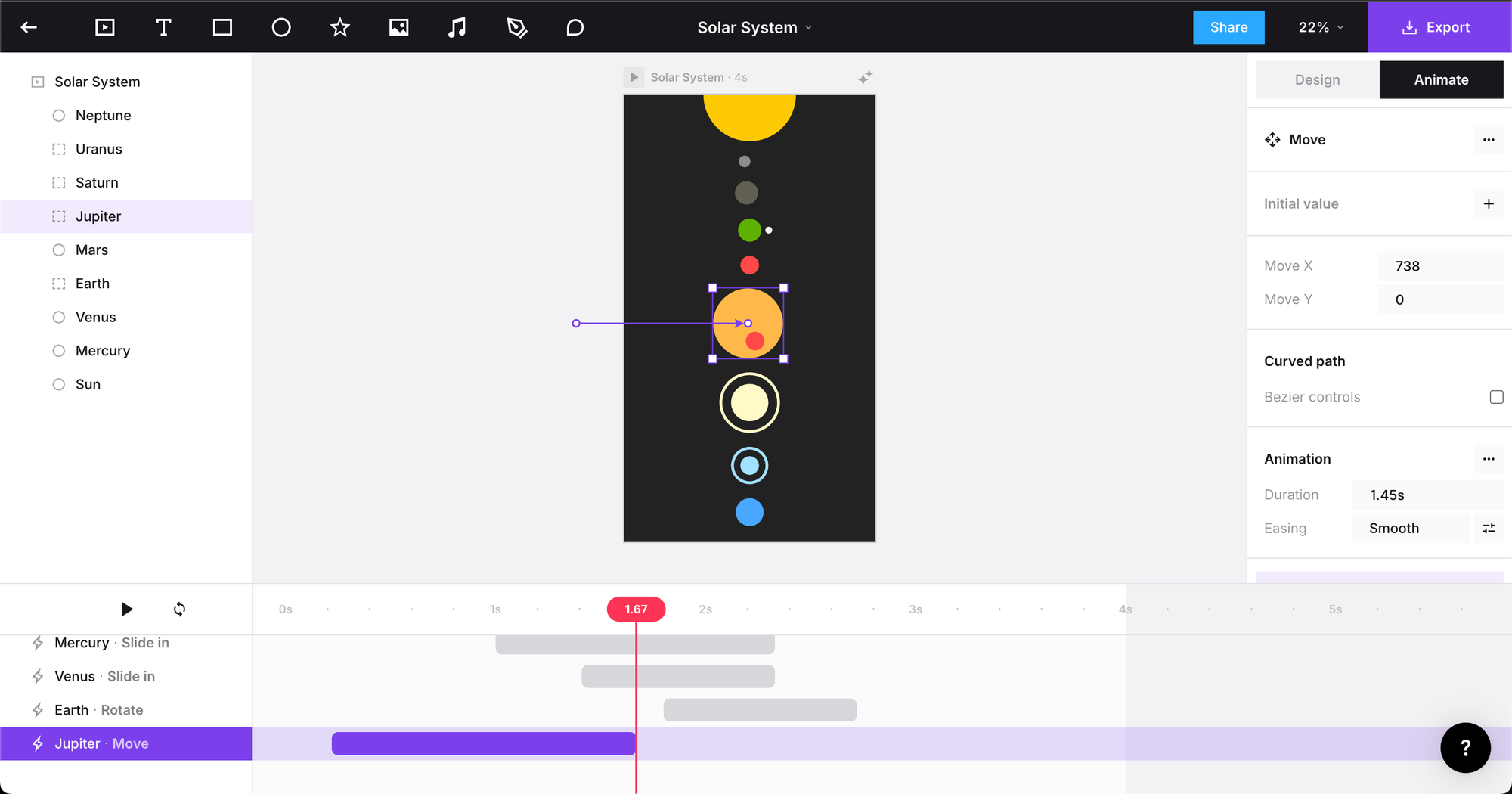The height and width of the screenshot is (794, 1512).
Task: Enable the Bezier controls checkbox
Action: 1496,397
